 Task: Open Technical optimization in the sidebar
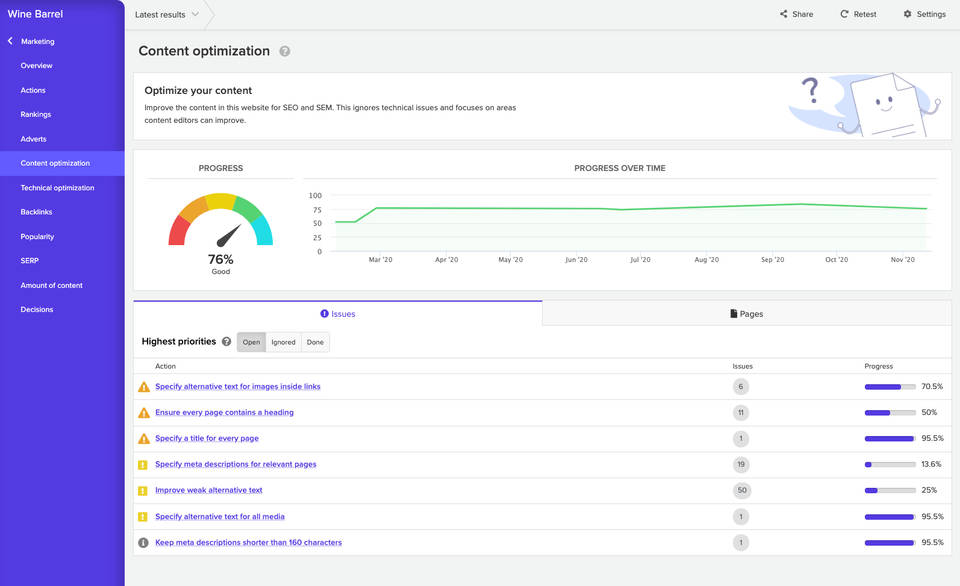57,188
